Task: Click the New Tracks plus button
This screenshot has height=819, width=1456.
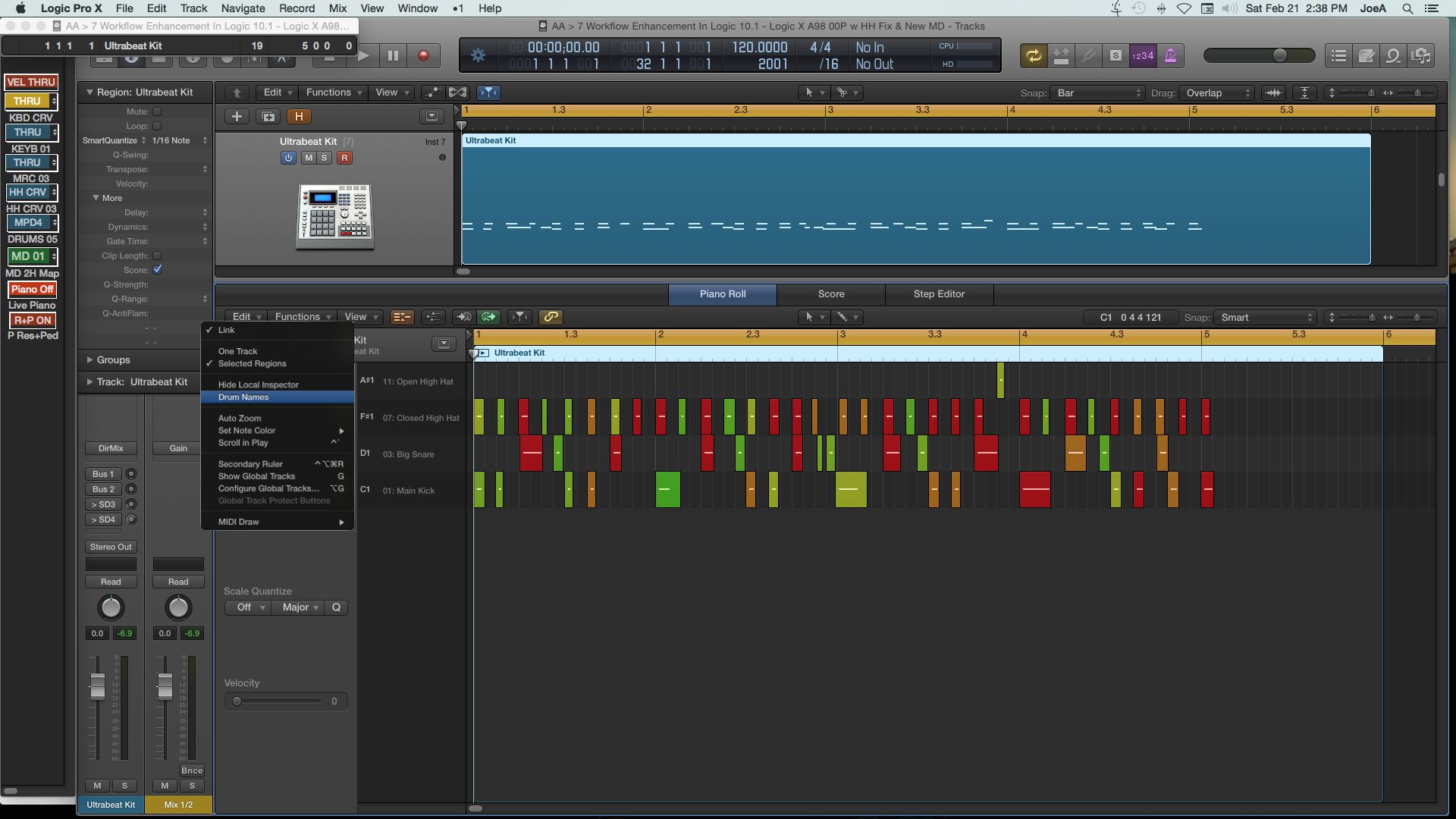Action: click(x=237, y=117)
